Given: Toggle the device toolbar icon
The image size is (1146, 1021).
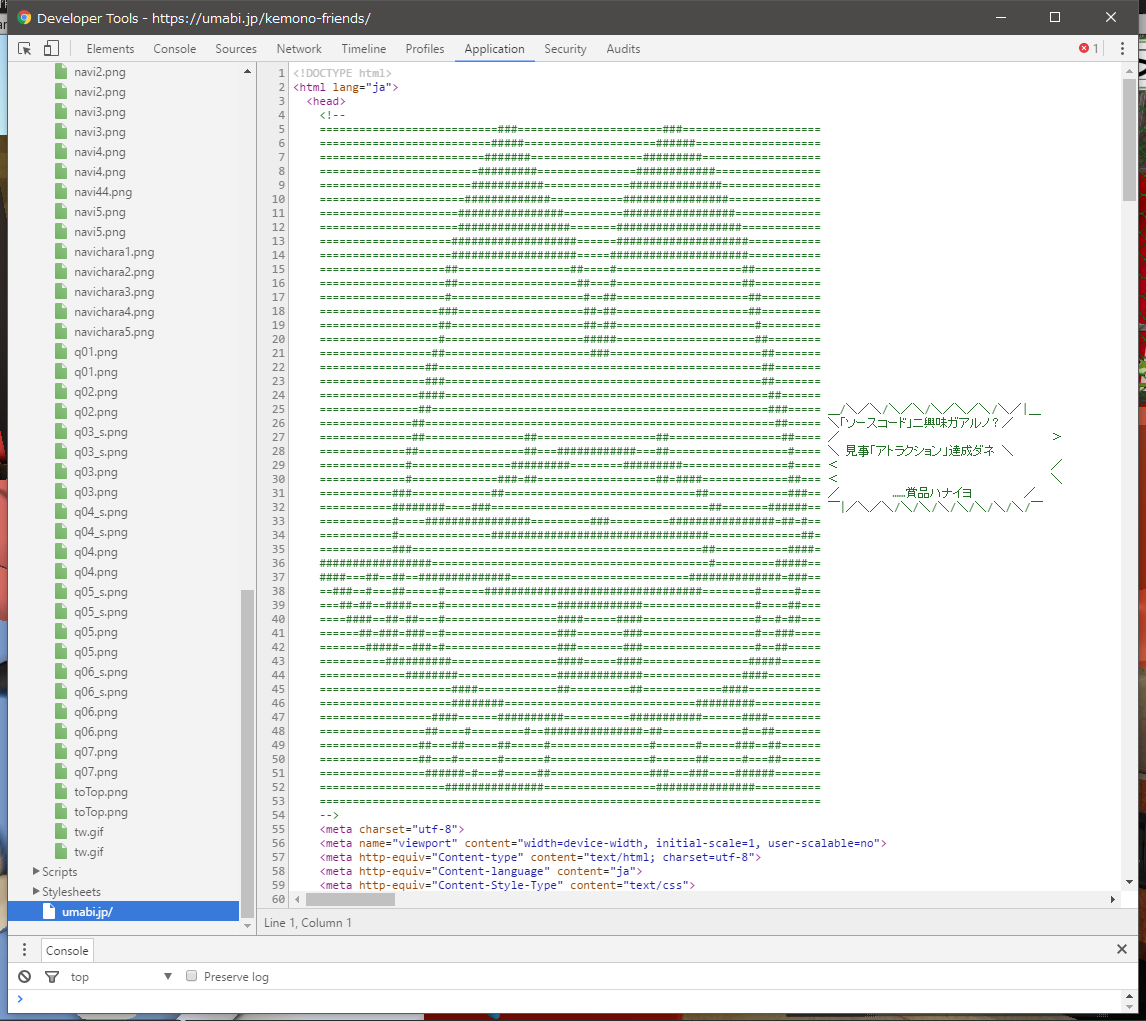Looking at the screenshot, I should (x=51, y=48).
